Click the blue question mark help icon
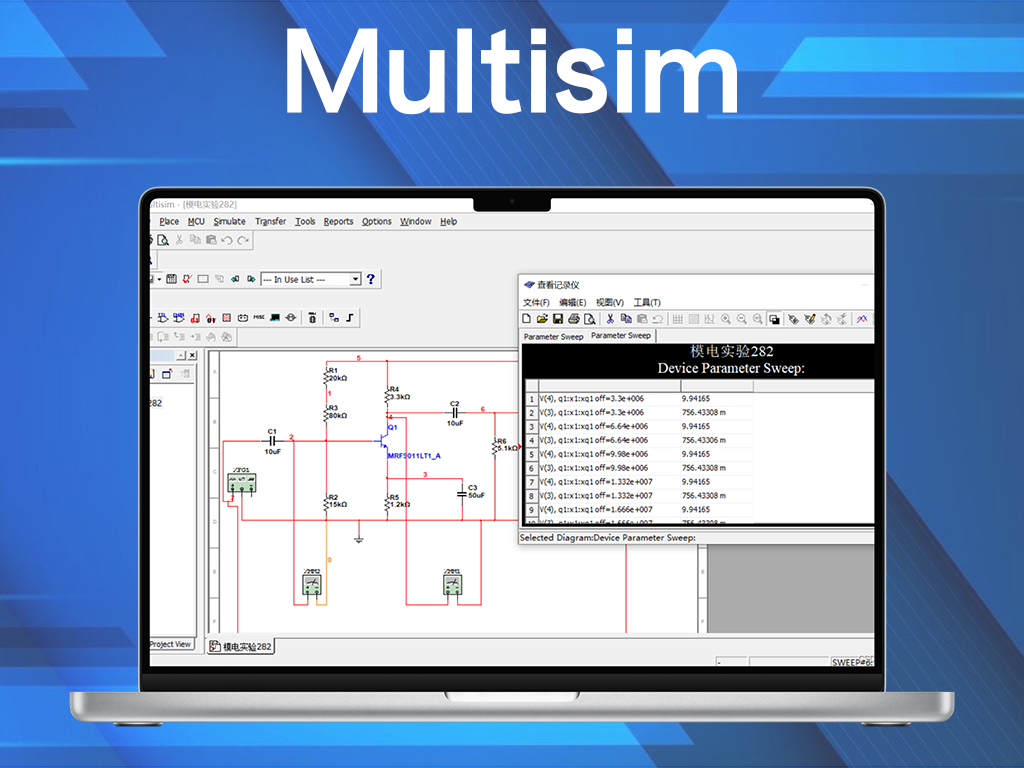 371,279
